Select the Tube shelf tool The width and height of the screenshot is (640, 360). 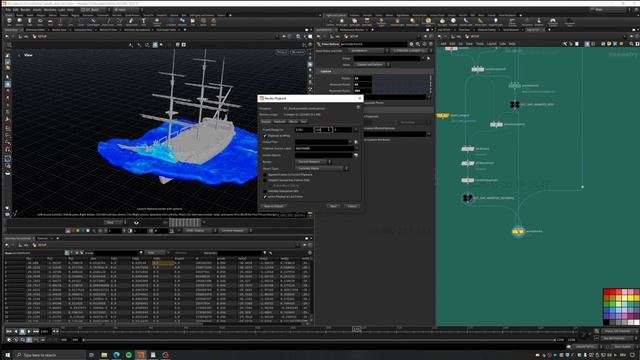point(29,22)
